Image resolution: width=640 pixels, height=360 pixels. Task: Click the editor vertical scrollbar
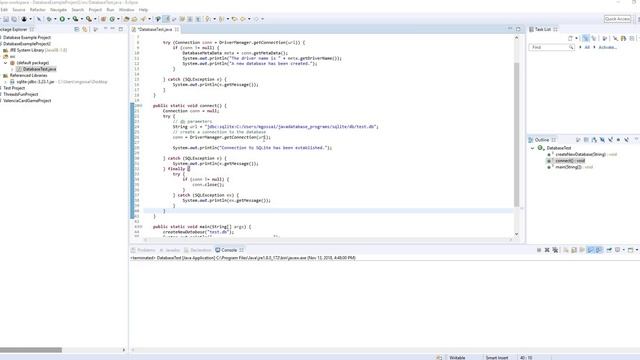516,135
